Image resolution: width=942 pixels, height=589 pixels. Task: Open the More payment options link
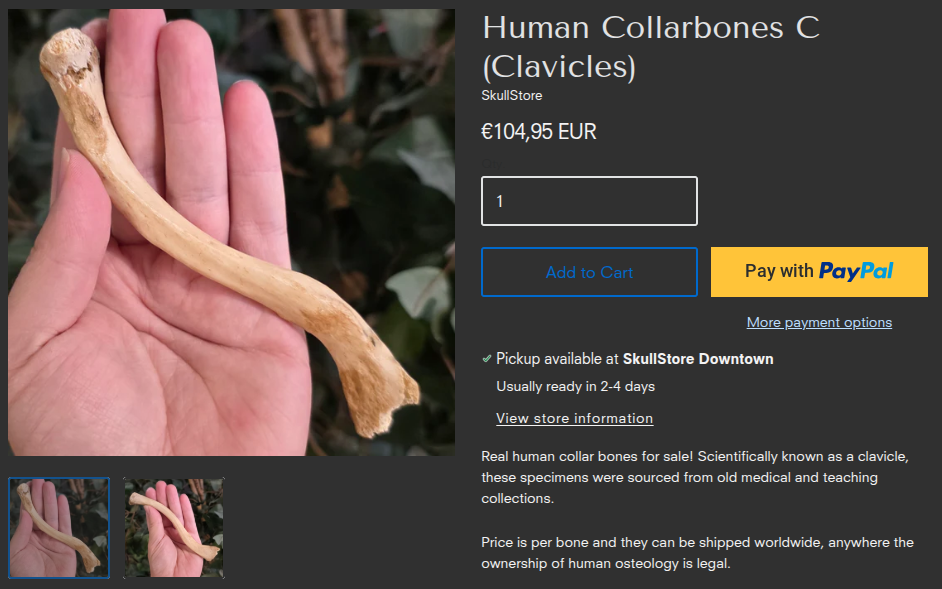[819, 322]
